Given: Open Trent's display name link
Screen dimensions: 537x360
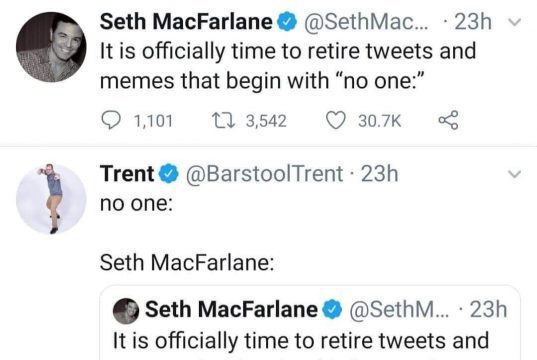Looking at the screenshot, I should coord(127,174).
